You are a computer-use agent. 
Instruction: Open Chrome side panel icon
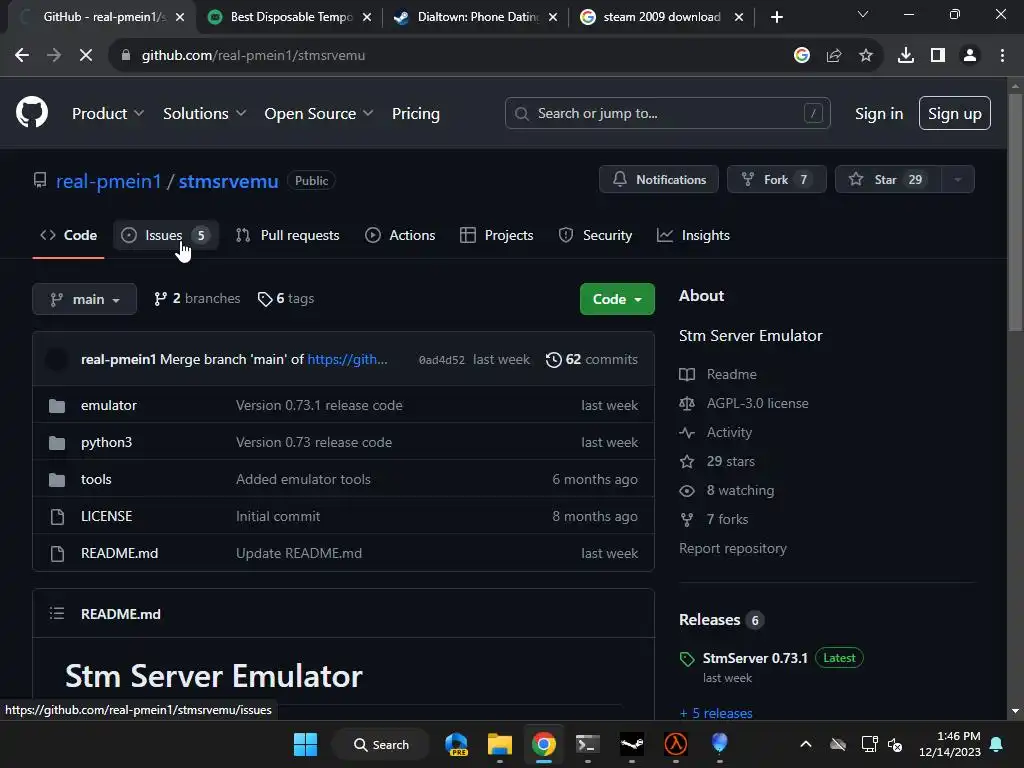coord(938,56)
